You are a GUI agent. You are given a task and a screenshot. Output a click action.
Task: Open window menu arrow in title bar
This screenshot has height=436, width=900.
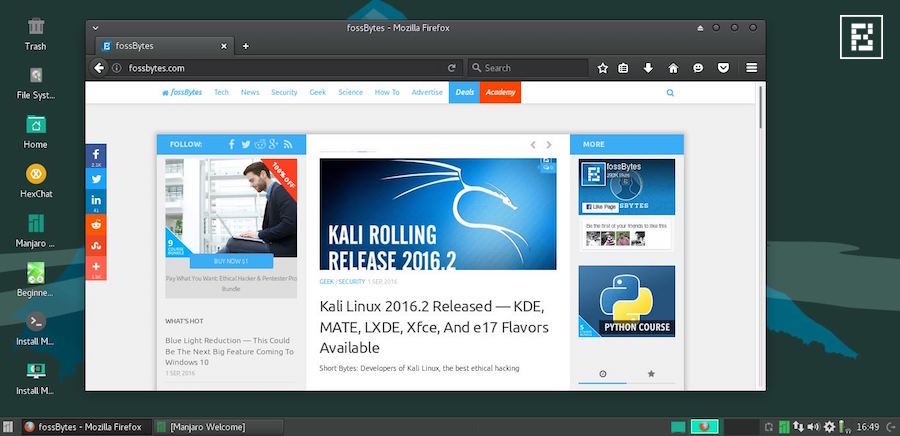700,28
